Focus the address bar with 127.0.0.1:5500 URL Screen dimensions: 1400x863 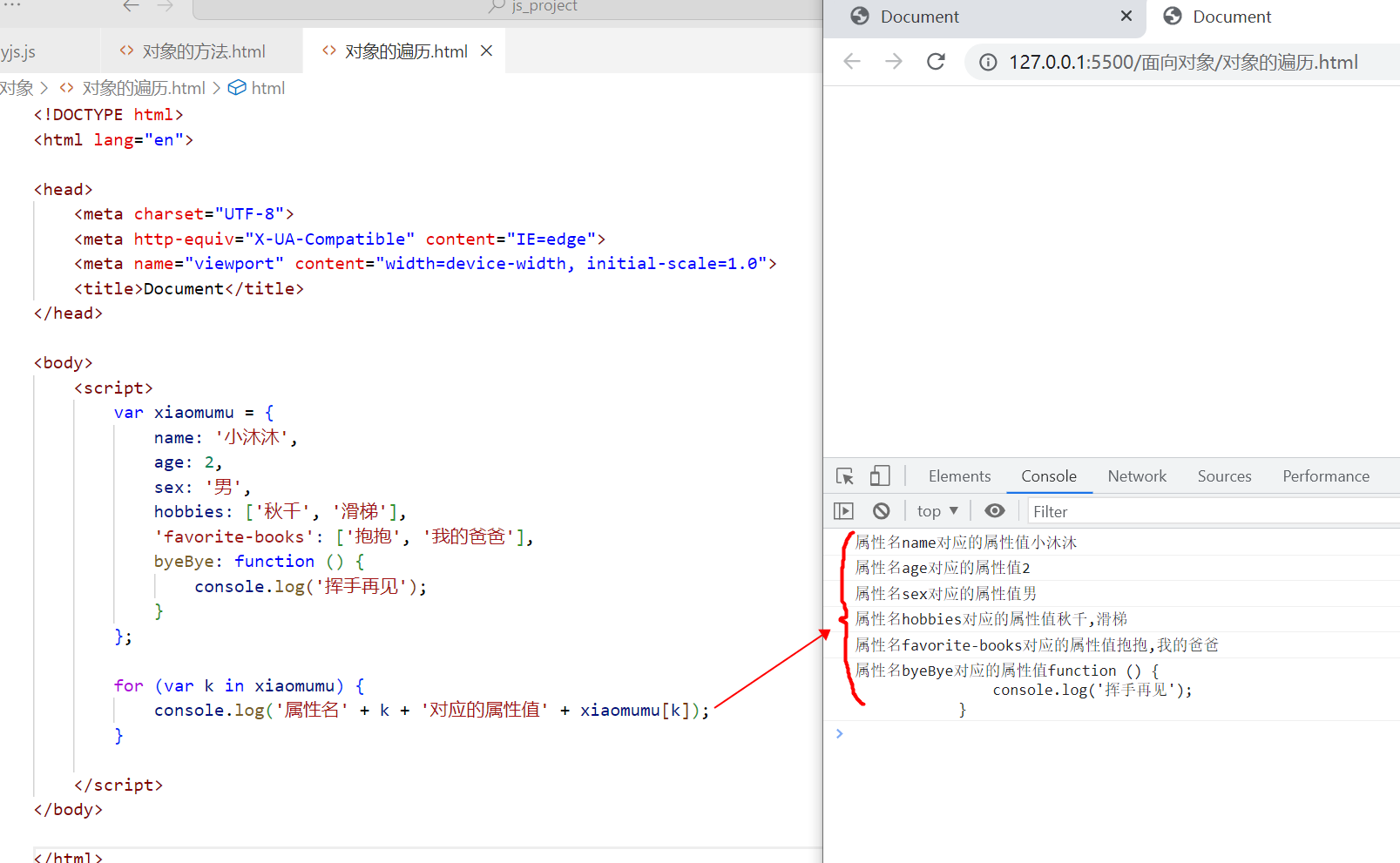click(x=1183, y=62)
